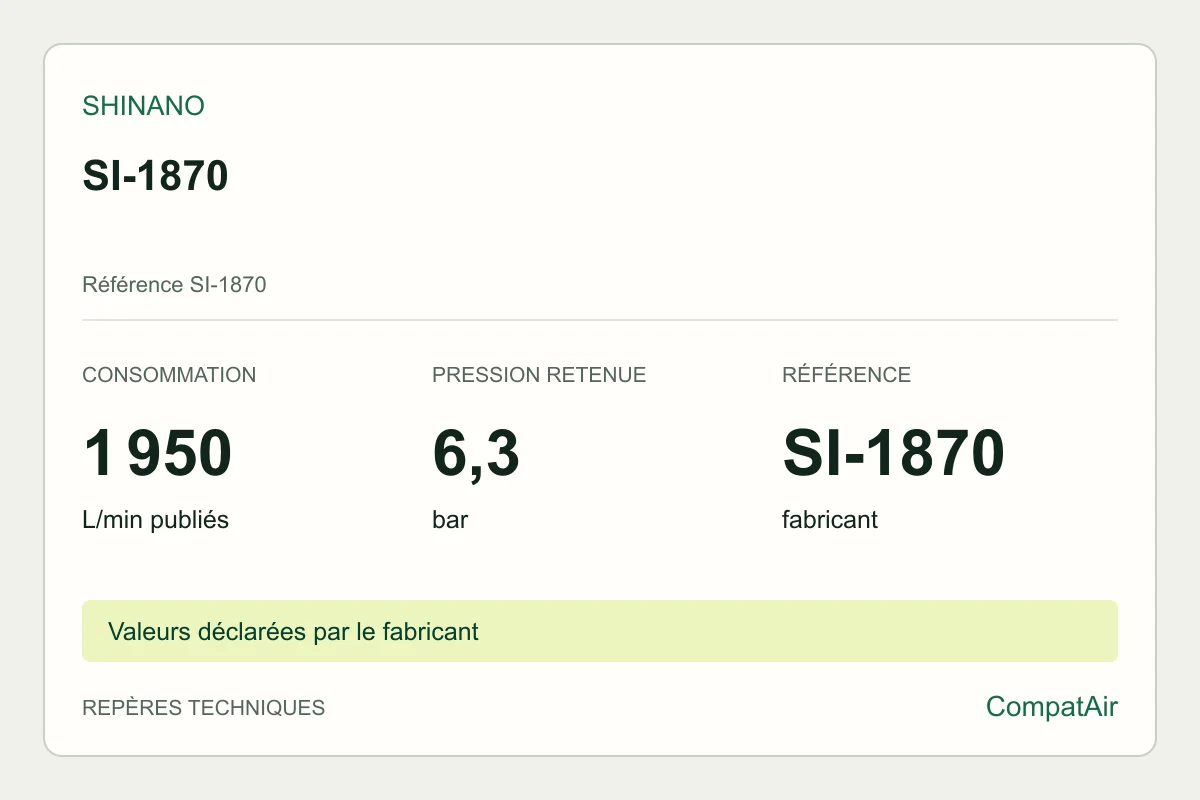Viewport: 1200px width, 800px height.
Task: Click the "Valeurs déclarées par le fabricant" banner
Action: click(600, 631)
